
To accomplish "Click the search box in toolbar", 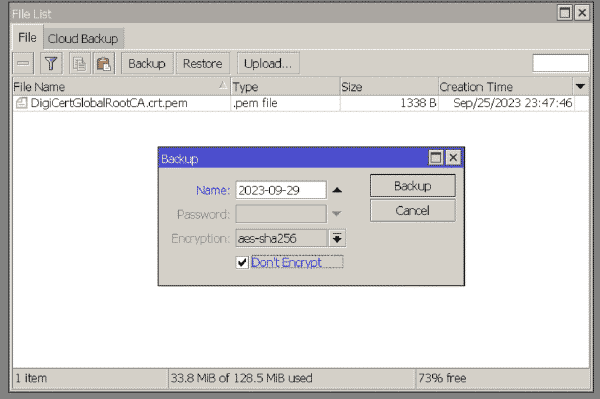I will click(x=561, y=63).
